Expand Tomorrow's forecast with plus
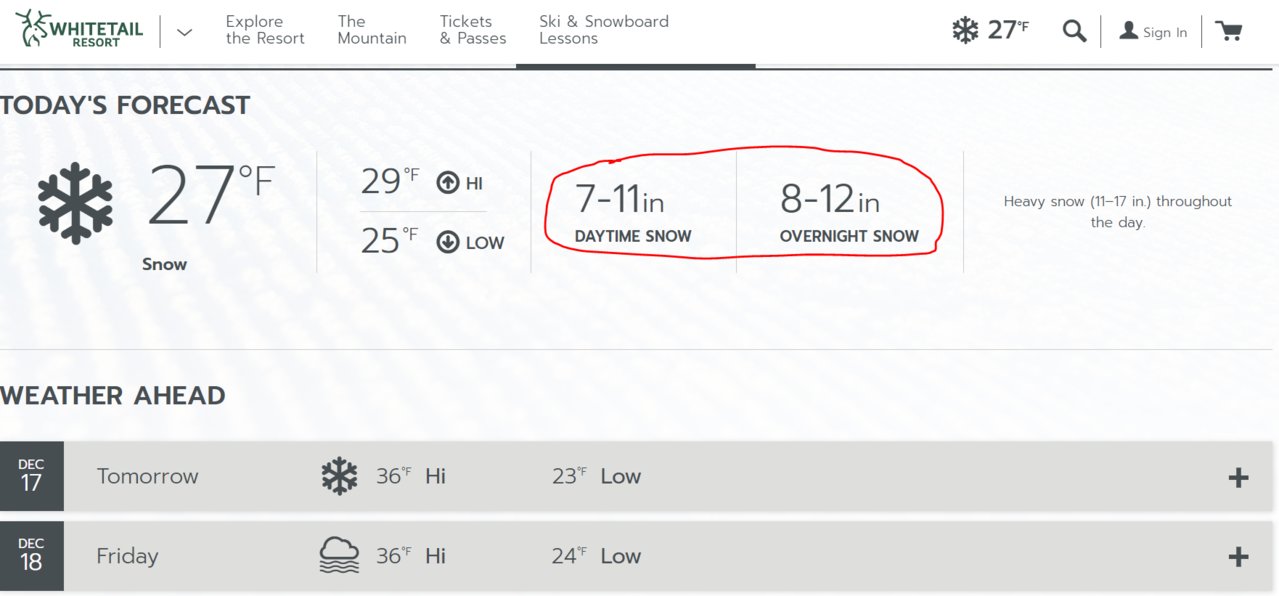Screen dimensions: 1279x596 coord(1238,477)
